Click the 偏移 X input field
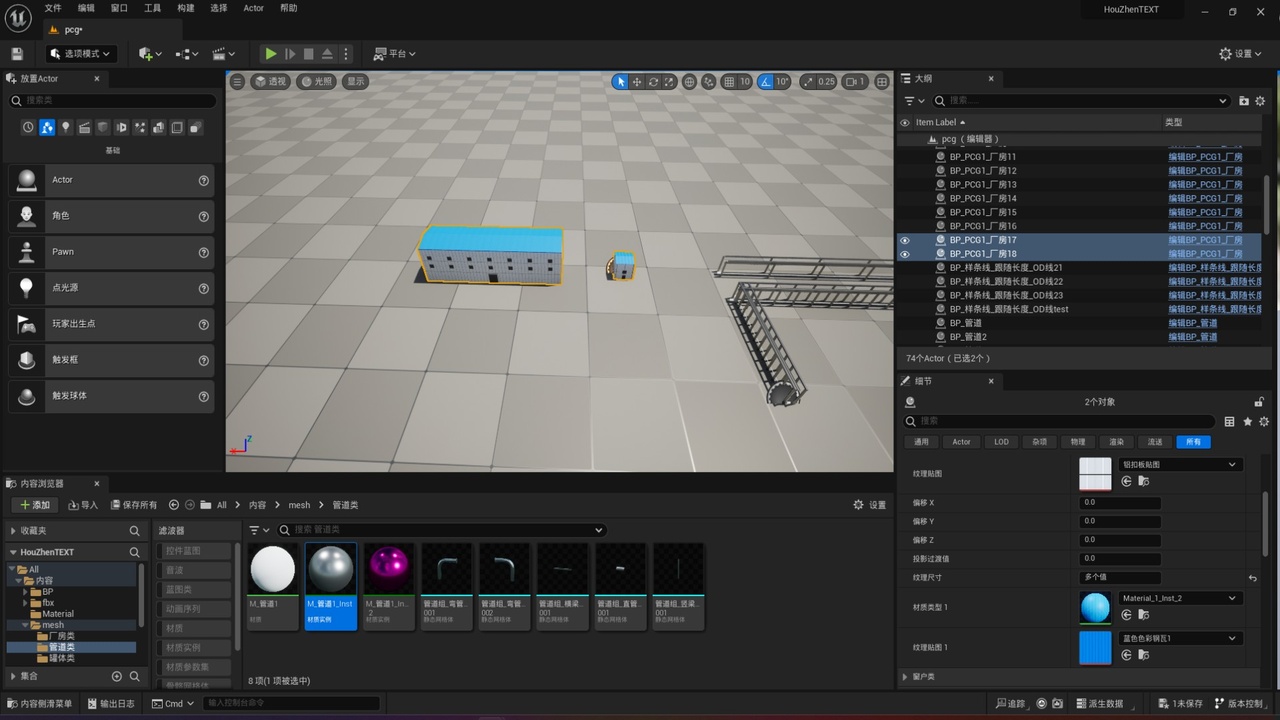Viewport: 1280px width, 720px height. click(1120, 503)
